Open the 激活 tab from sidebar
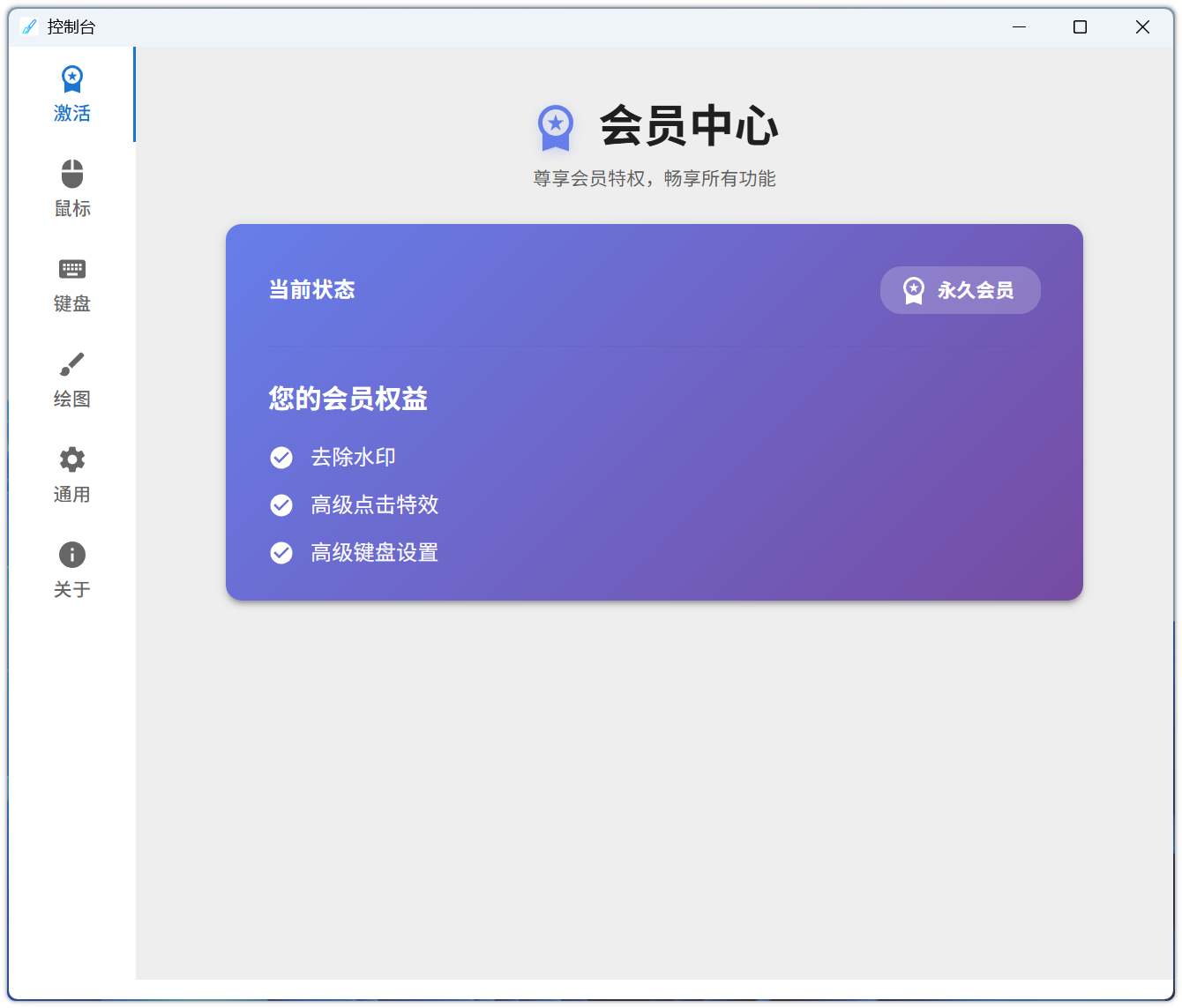 tap(71, 95)
